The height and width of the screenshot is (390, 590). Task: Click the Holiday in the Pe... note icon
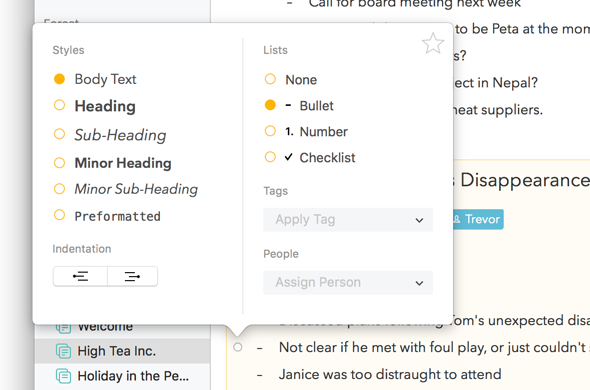tap(63, 376)
